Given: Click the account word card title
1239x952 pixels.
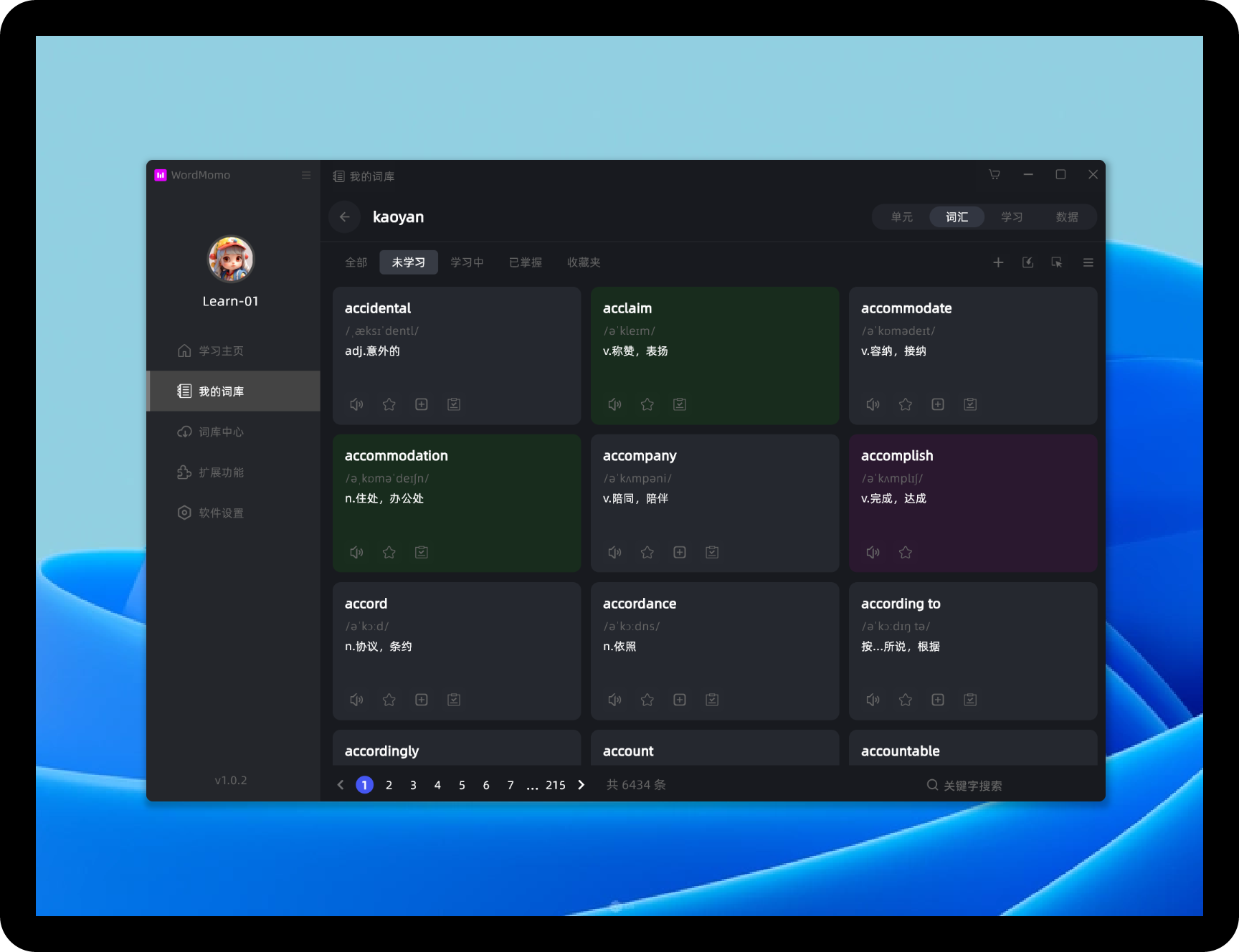Looking at the screenshot, I should click(x=628, y=751).
